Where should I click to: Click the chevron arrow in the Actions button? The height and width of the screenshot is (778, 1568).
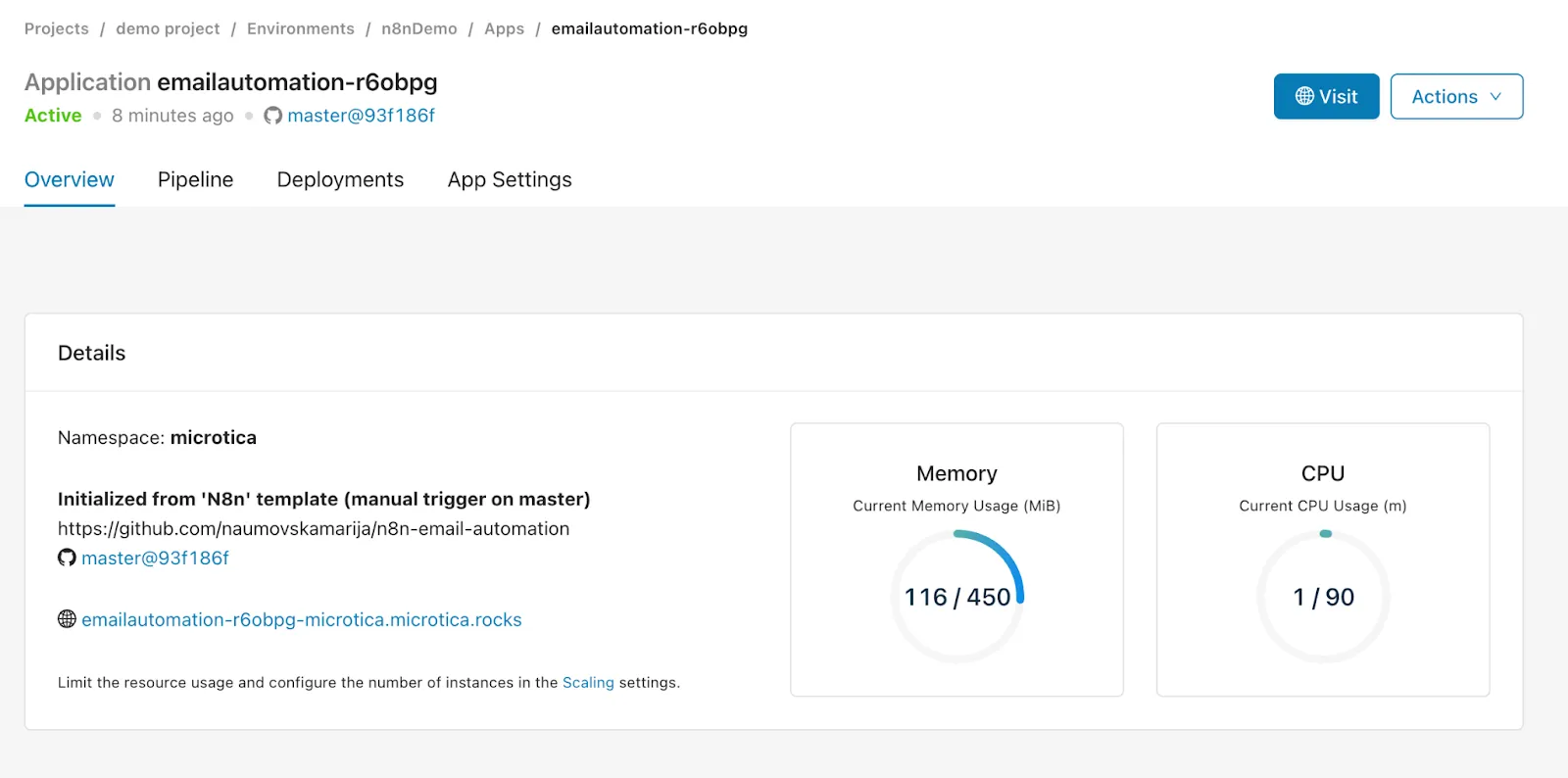coord(1495,96)
